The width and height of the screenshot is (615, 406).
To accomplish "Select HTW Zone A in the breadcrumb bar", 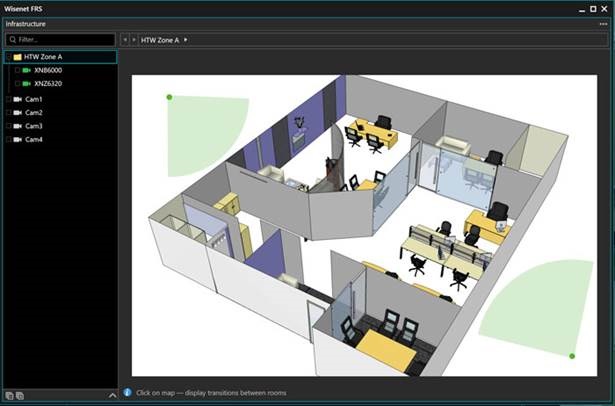I will coord(160,40).
